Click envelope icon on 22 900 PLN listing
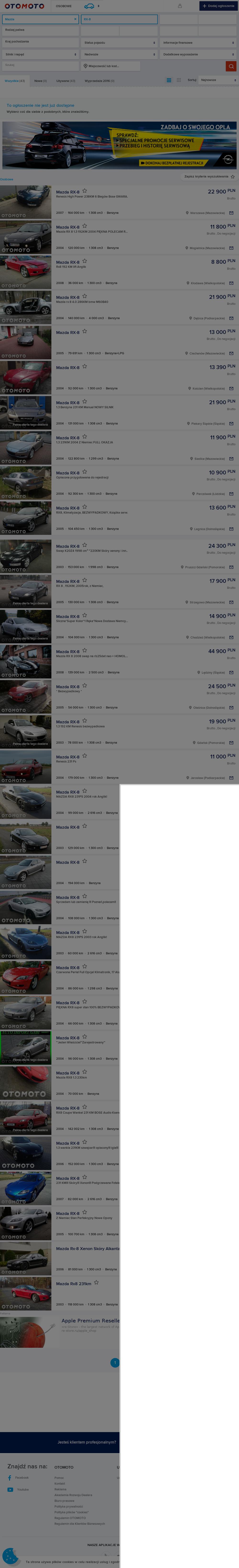The image size is (239, 1568). tap(232, 213)
